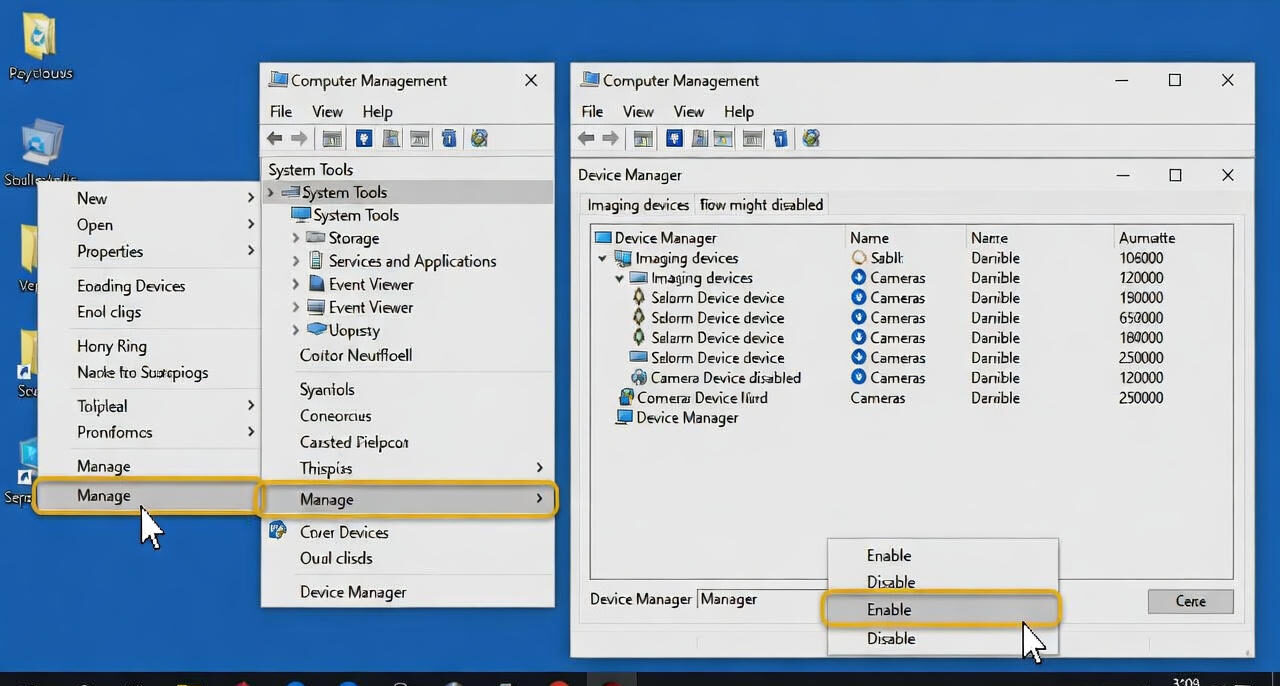
Task: Expand the selected System Tools node arrow
Action: [x=271, y=192]
